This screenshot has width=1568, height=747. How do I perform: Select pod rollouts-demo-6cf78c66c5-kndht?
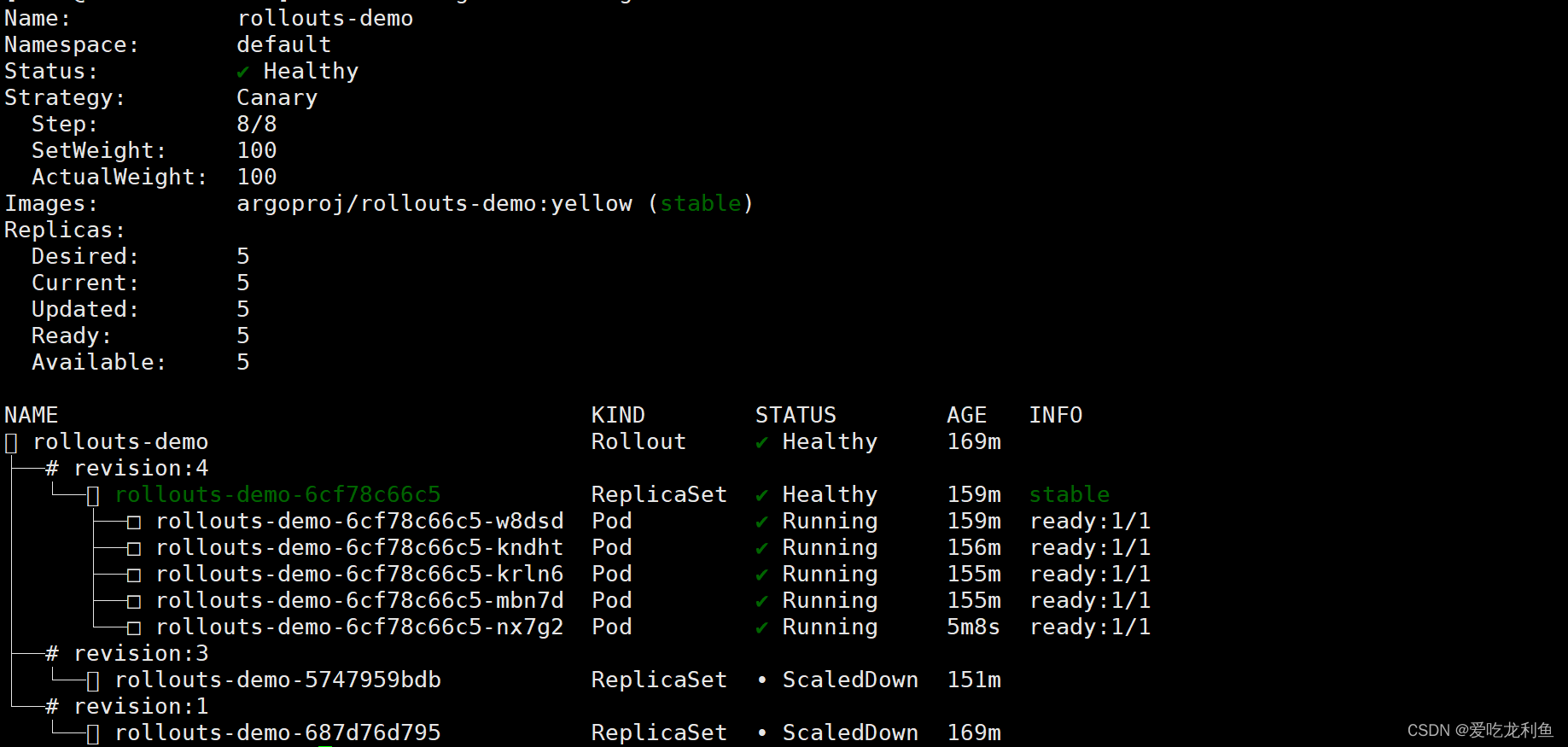click(360, 547)
